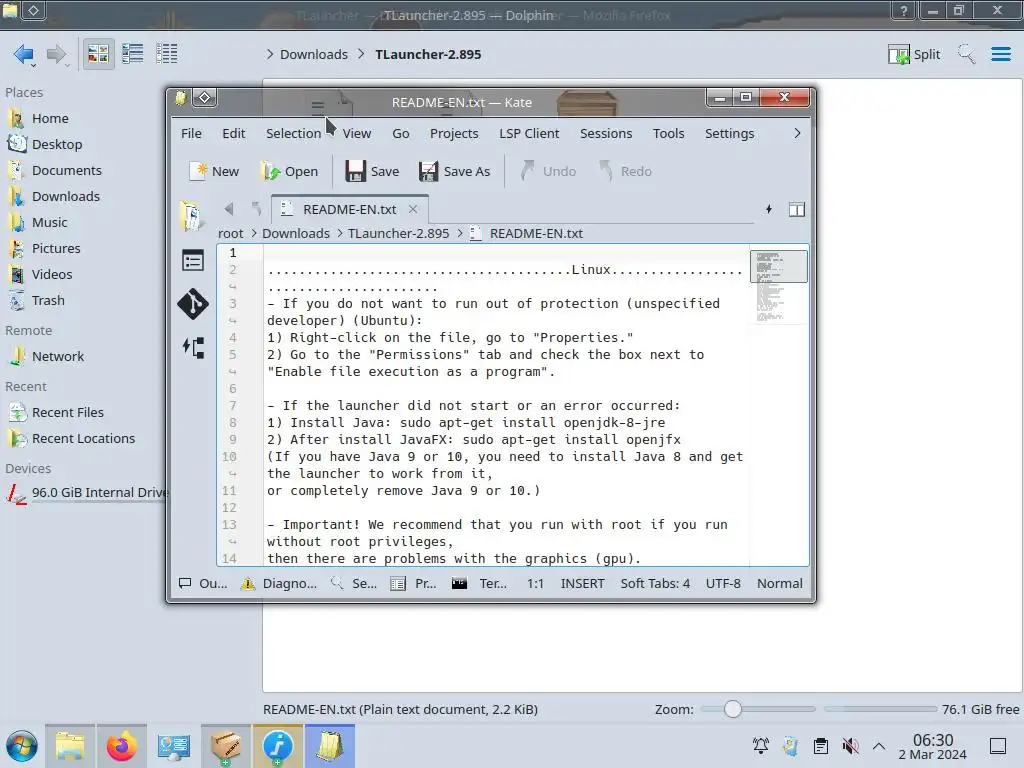Toggle Kate's Output panel

click(203, 583)
